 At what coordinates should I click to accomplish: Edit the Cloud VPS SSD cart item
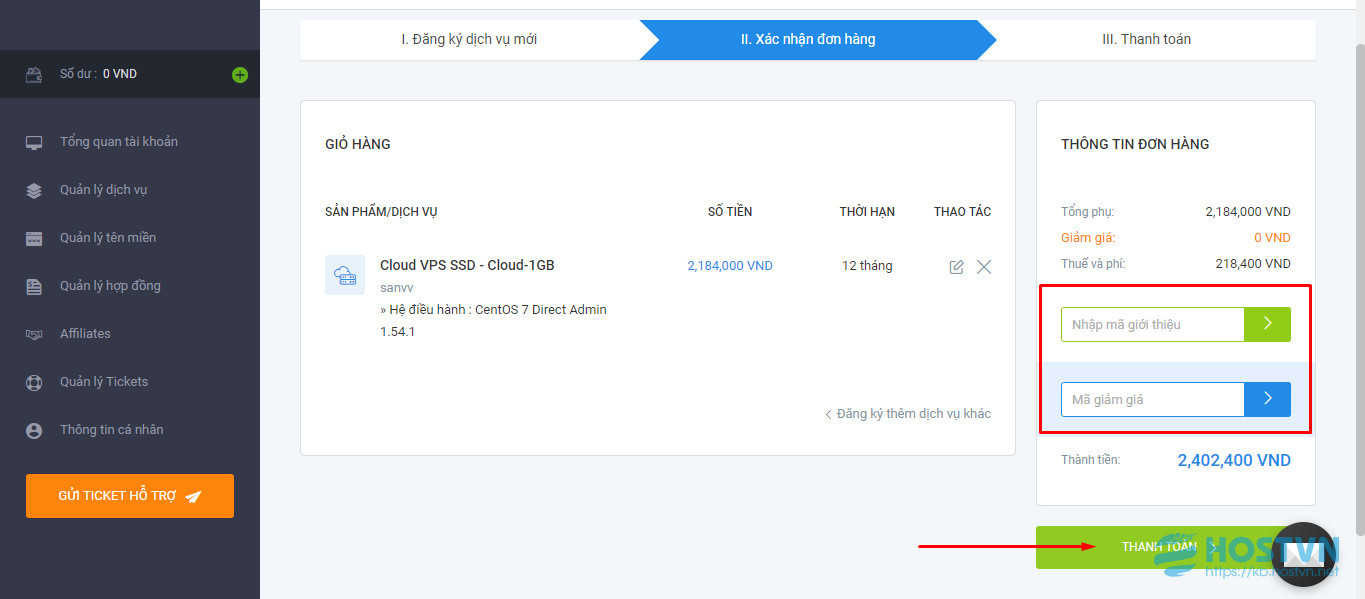pyautogui.click(x=957, y=267)
